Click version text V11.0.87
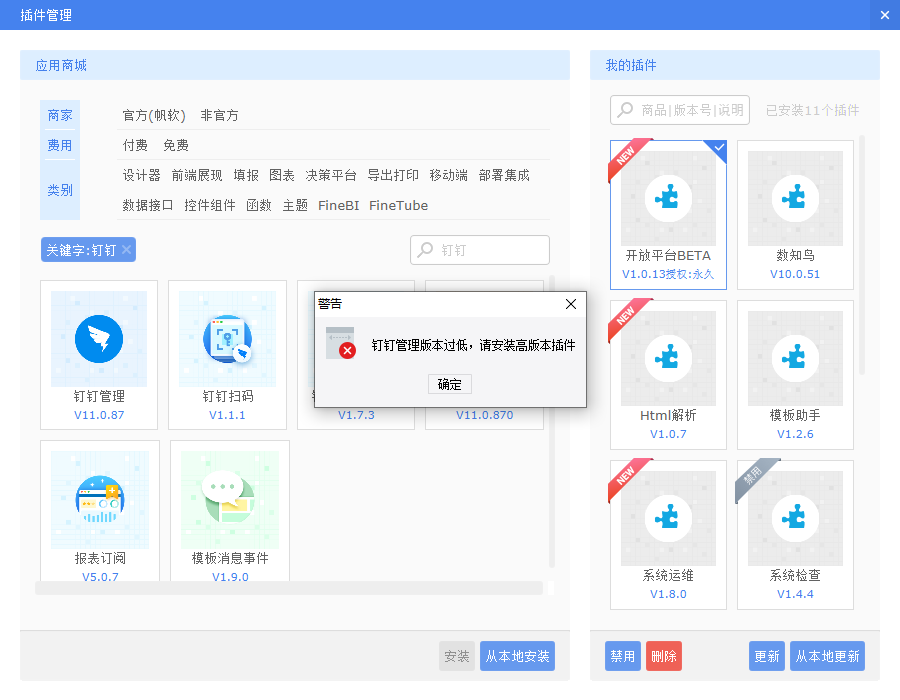The image size is (900, 700). pyautogui.click(x=99, y=415)
